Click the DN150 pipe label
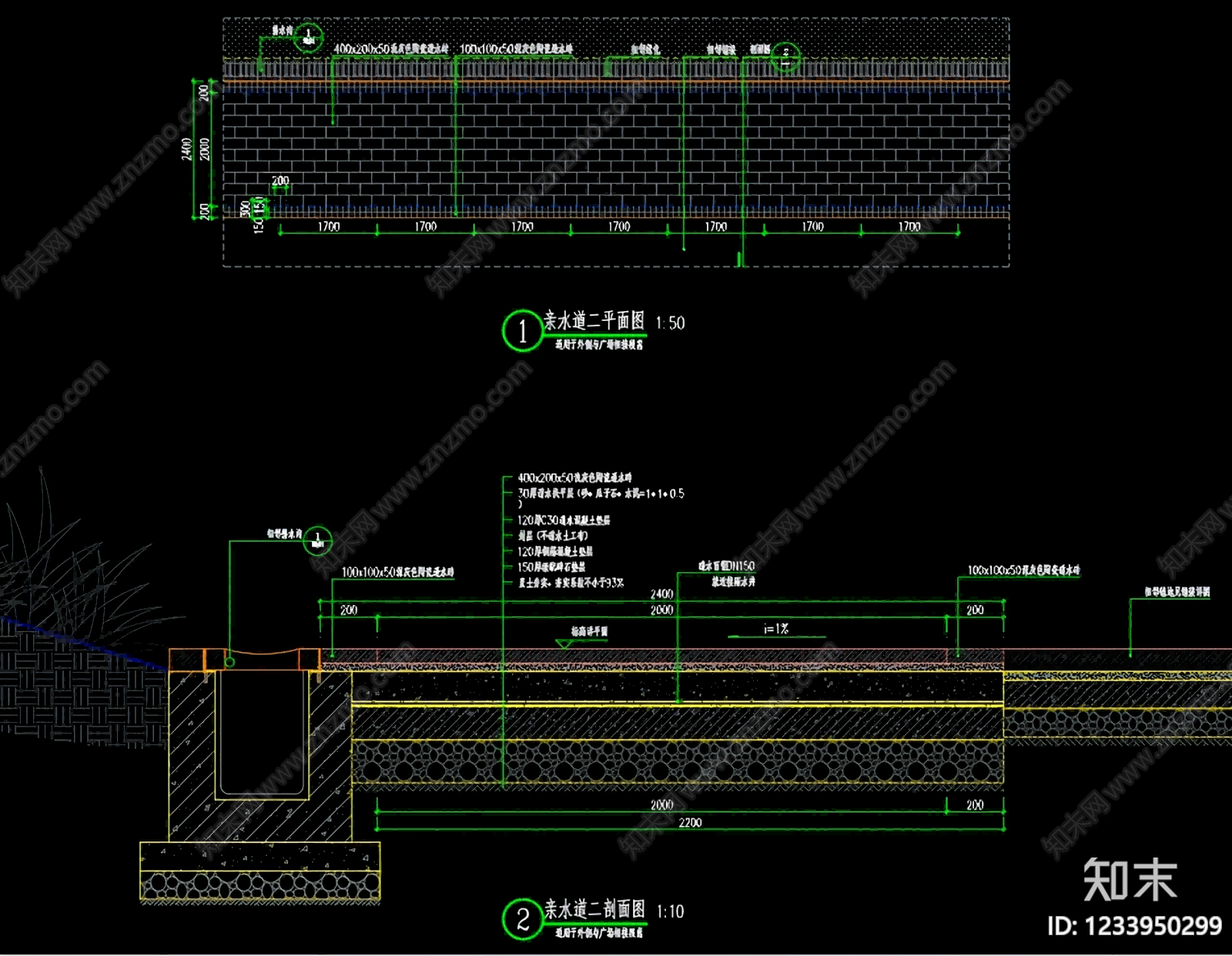This screenshot has width=1232, height=956. coord(727,566)
